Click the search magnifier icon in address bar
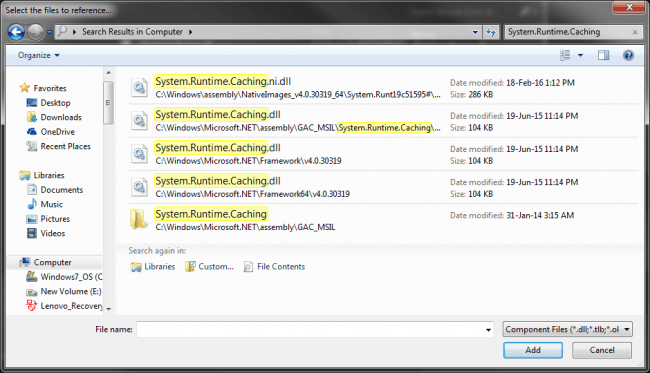The image size is (650, 373). click(x=62, y=31)
